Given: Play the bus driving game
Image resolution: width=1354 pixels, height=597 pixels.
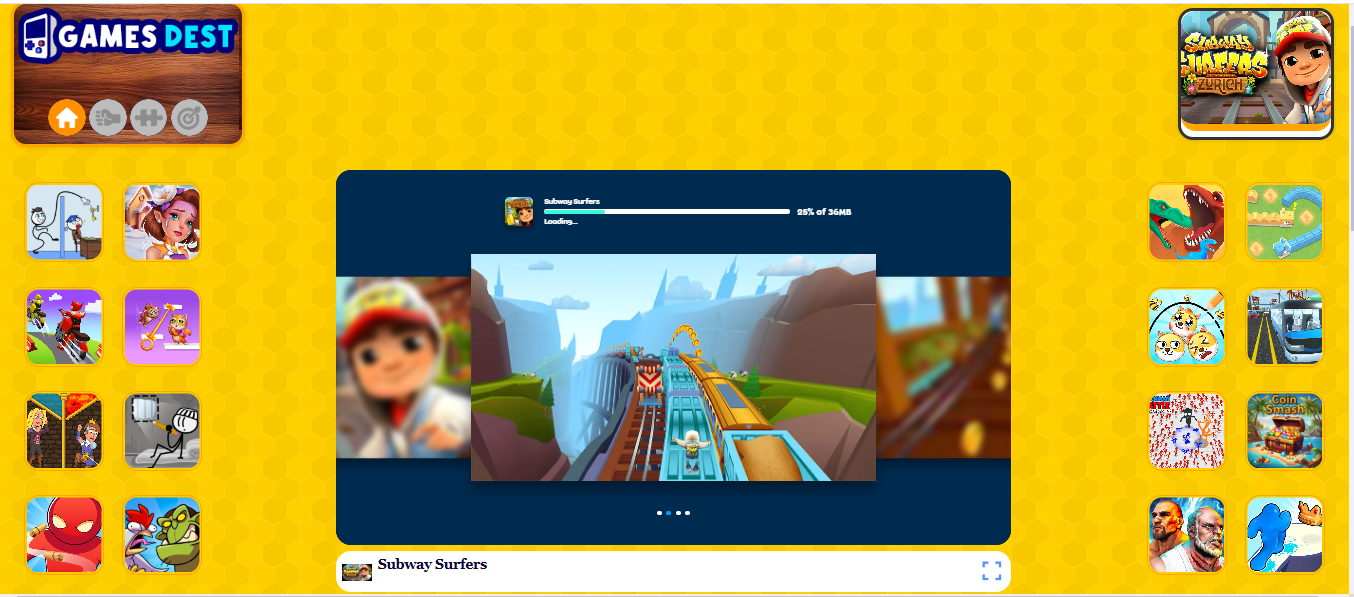Looking at the screenshot, I should point(1284,326).
